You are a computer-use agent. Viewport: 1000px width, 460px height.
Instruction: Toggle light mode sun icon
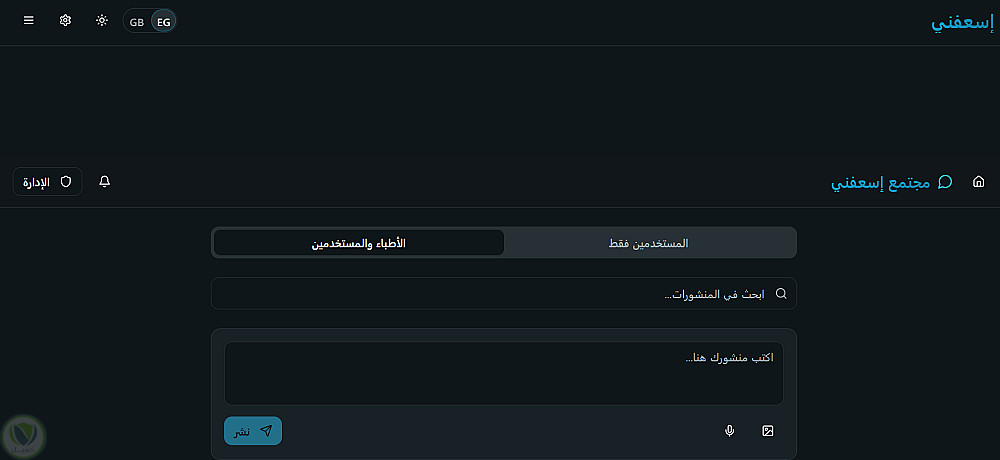point(102,20)
